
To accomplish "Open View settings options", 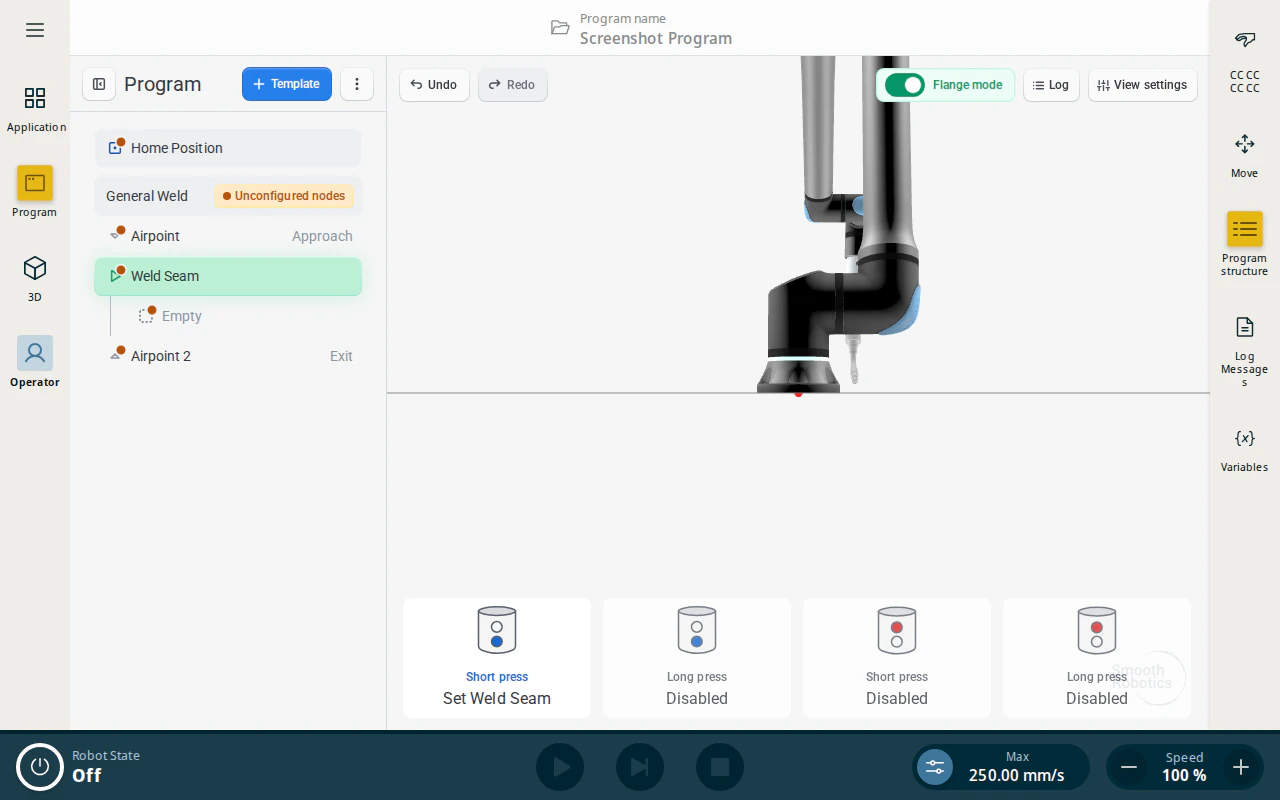I will tap(1142, 85).
